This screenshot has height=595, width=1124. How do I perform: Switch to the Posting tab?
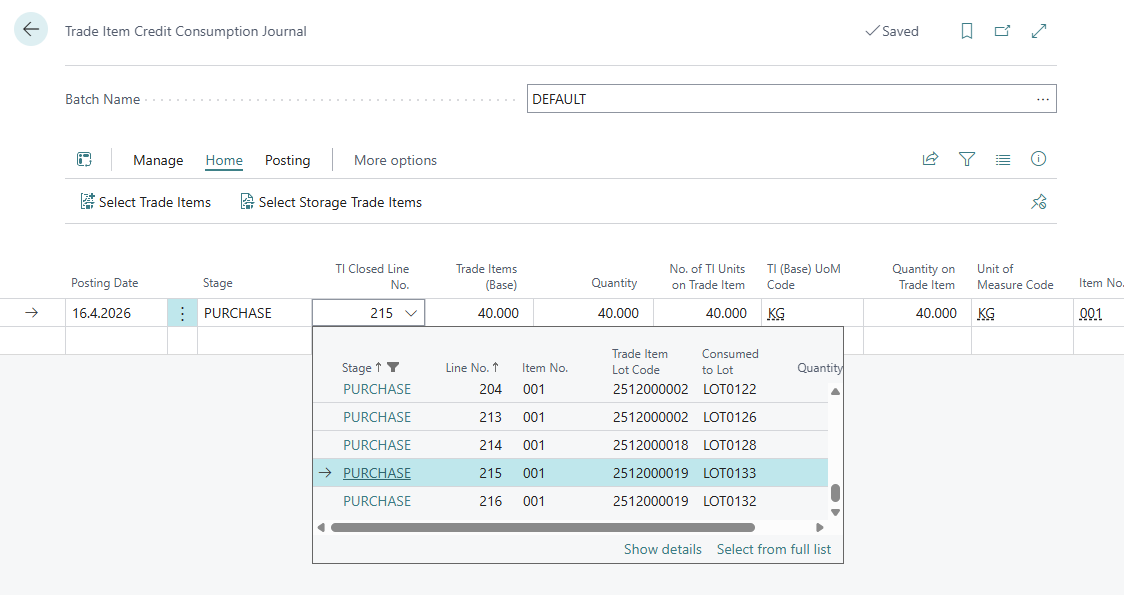287,160
